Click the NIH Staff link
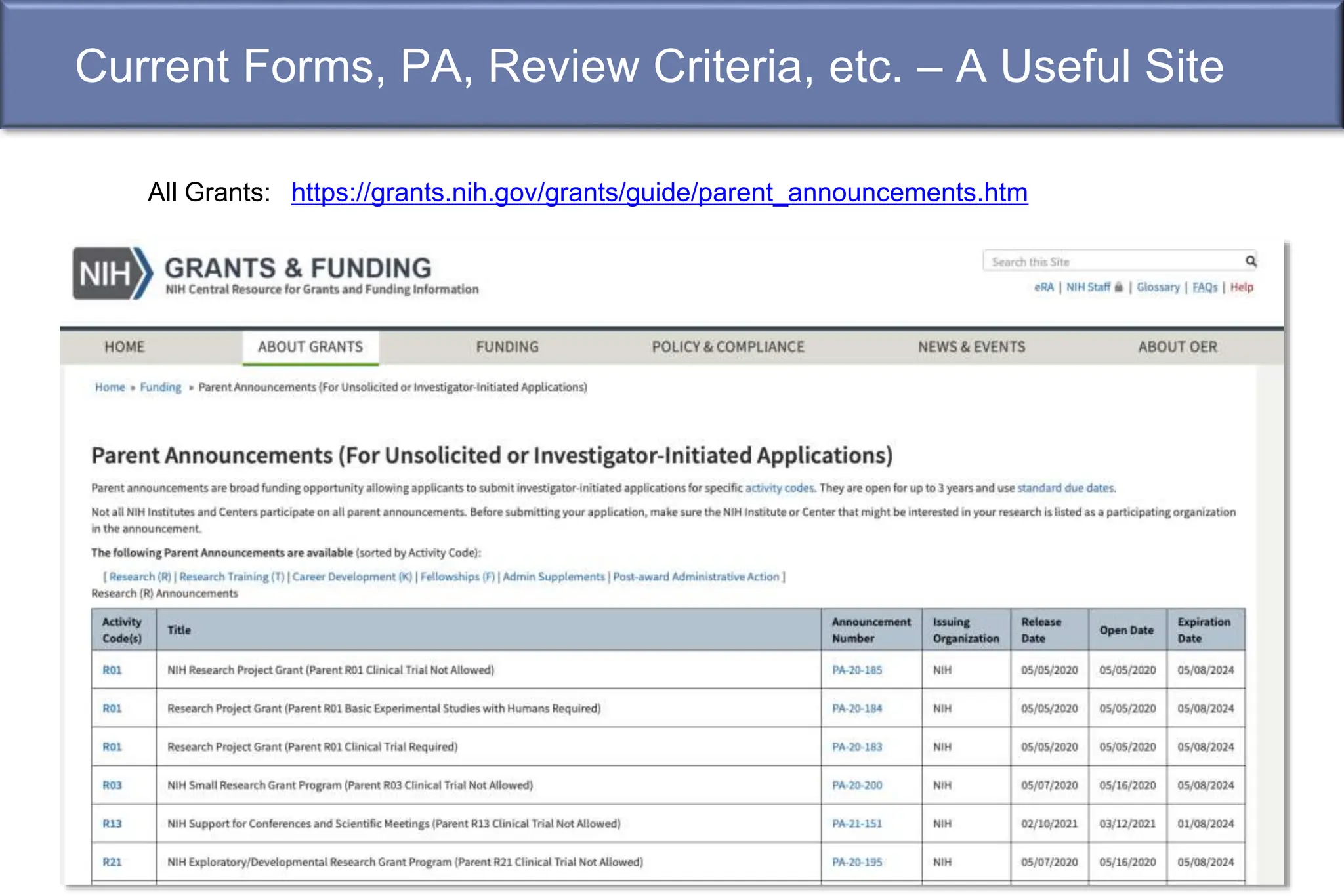Viewport: 1344px width, 896px height. [1088, 287]
